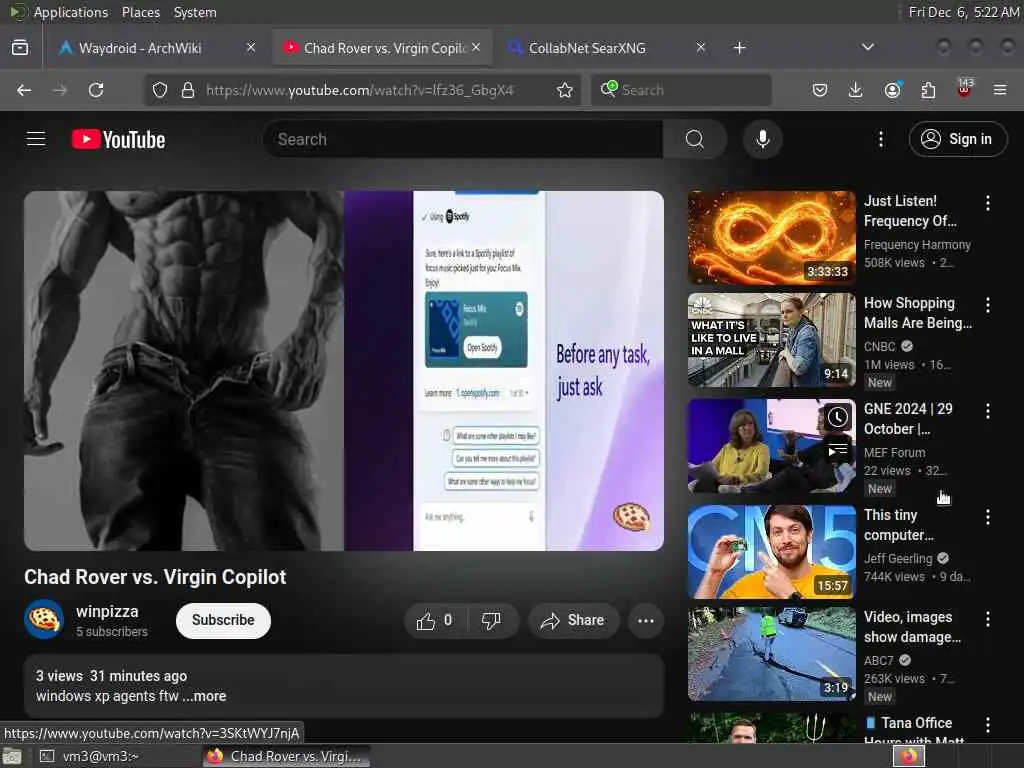The height and width of the screenshot is (768, 1024).
Task: Like the video with thumbs up
Action: (435, 620)
